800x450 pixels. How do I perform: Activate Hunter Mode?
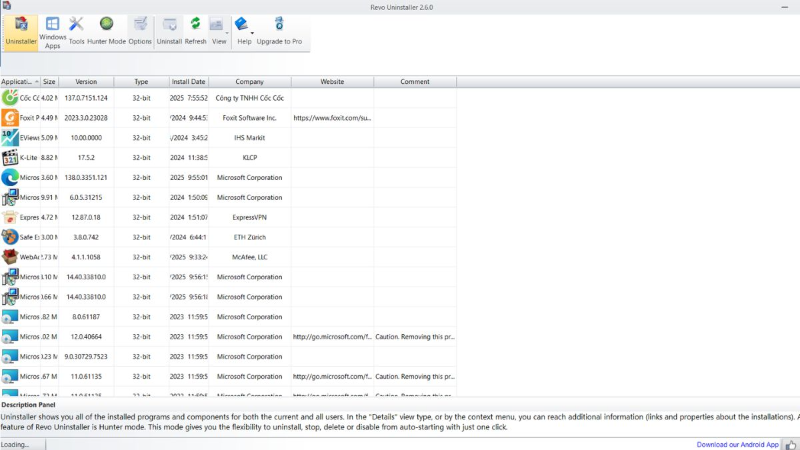(x=106, y=32)
